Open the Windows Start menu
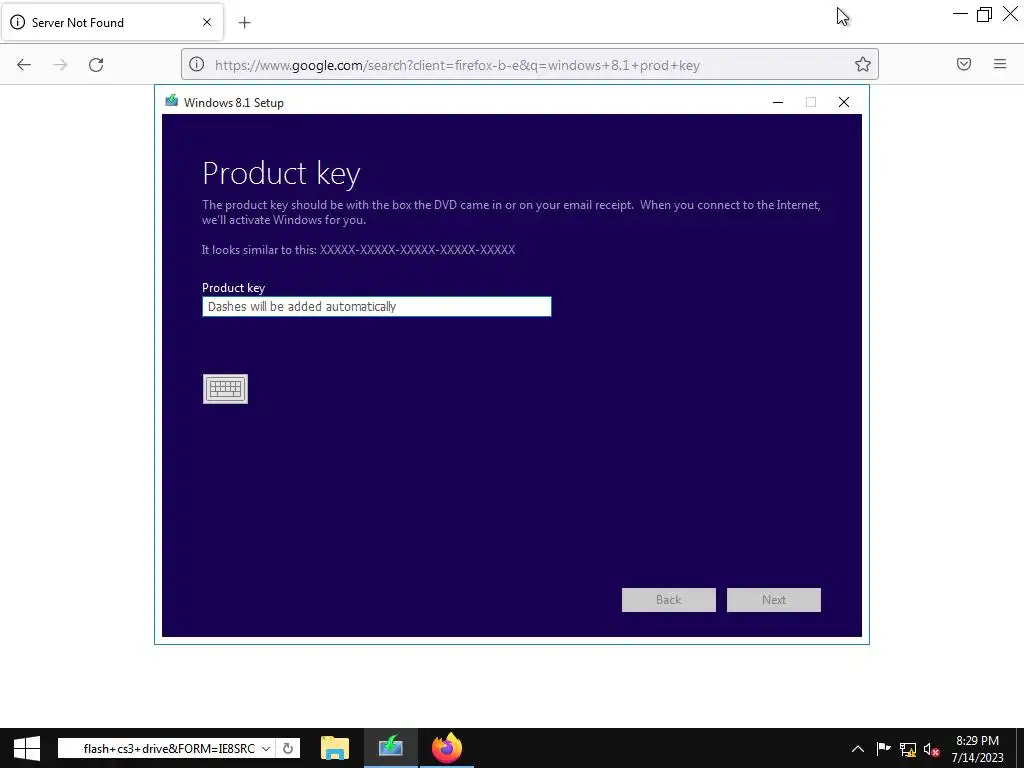Screen dimensions: 1024x768 click(27, 748)
